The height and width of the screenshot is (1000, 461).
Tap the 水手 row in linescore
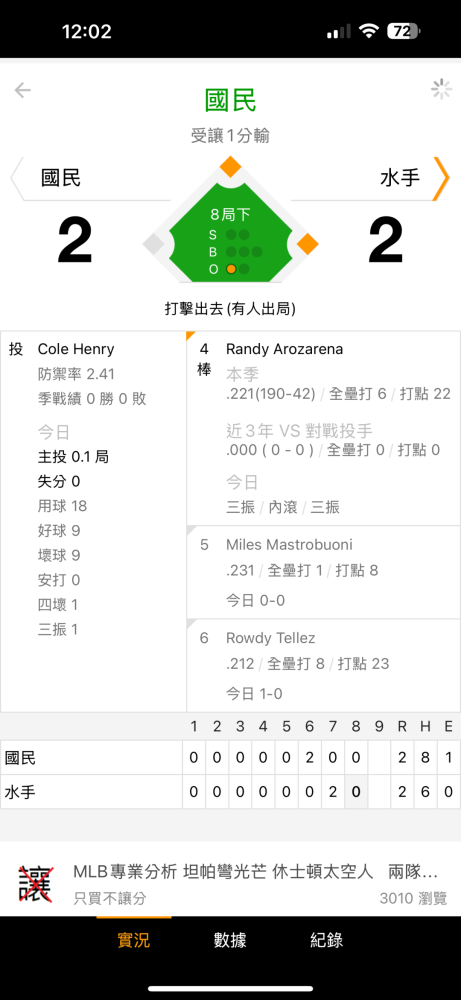230,791
